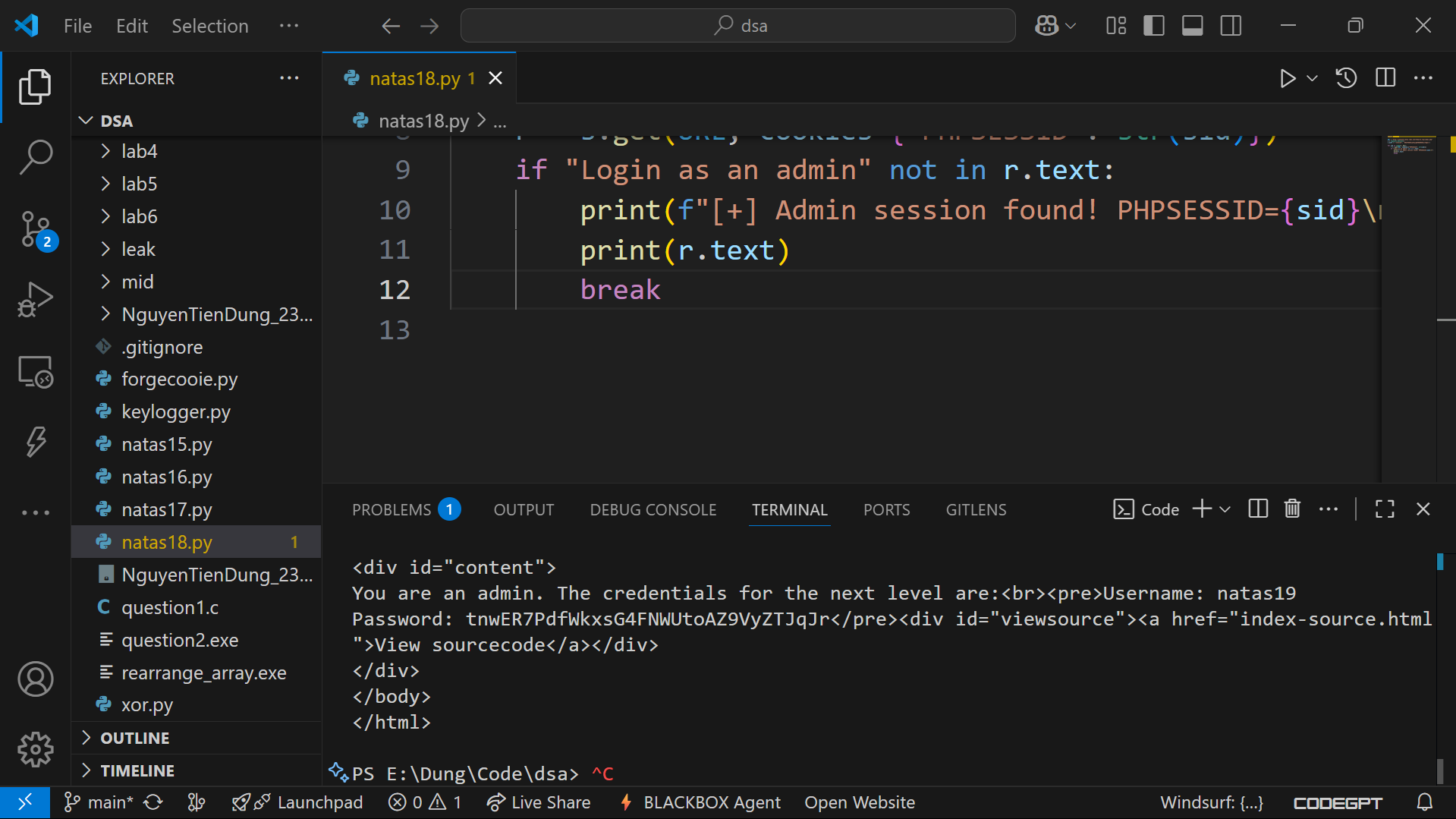Expand the OUTLINE section
The width and height of the screenshot is (1456, 819).
135,738
